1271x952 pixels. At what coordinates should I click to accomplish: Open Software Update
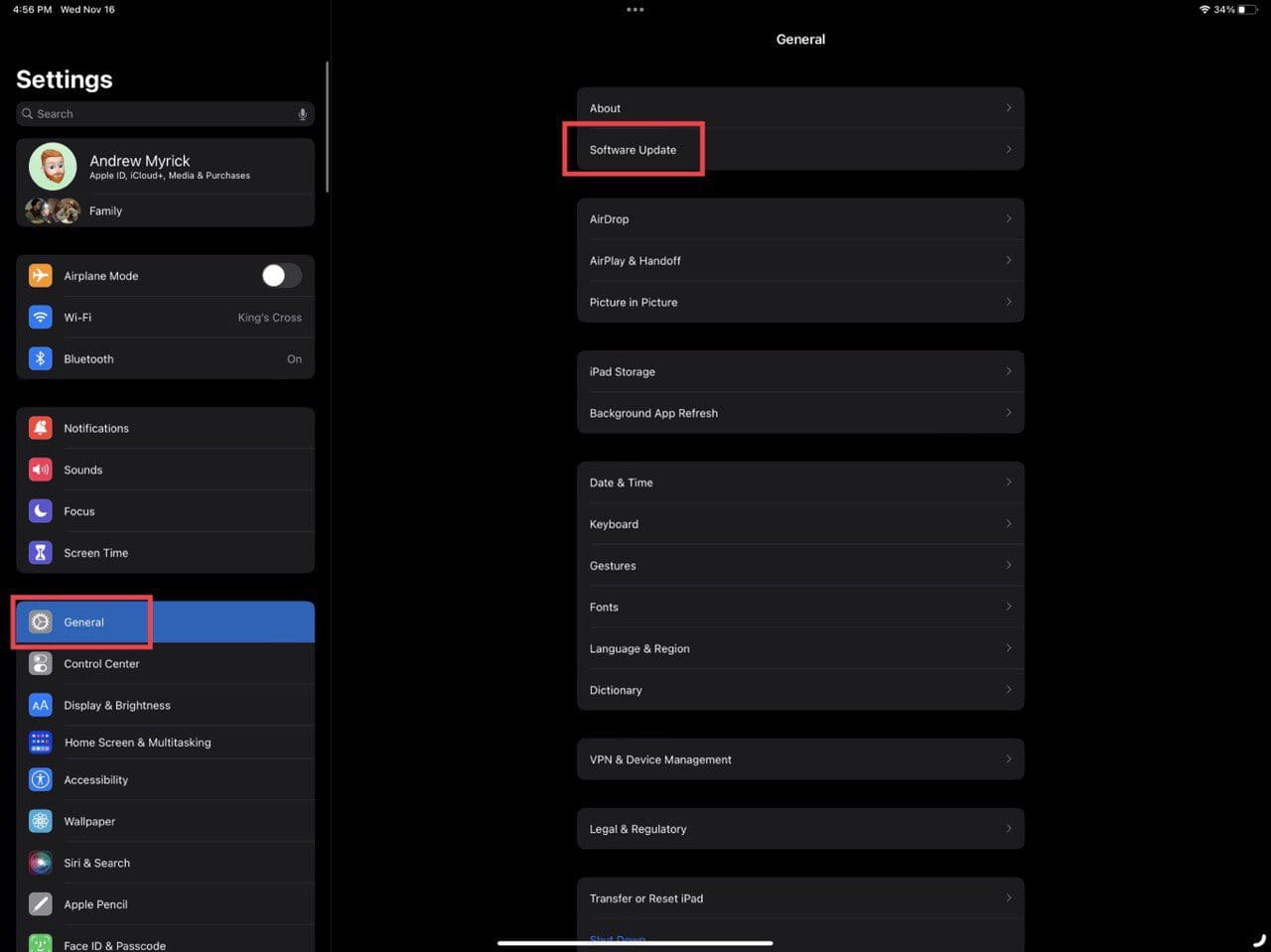[633, 150]
